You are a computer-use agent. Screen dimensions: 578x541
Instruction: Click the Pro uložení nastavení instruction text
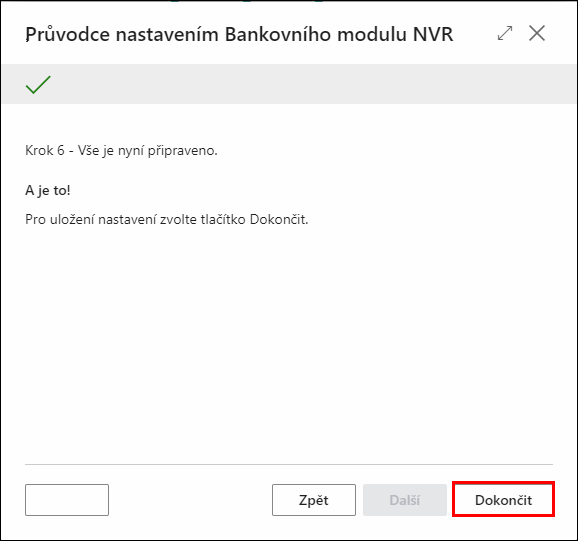point(167,220)
